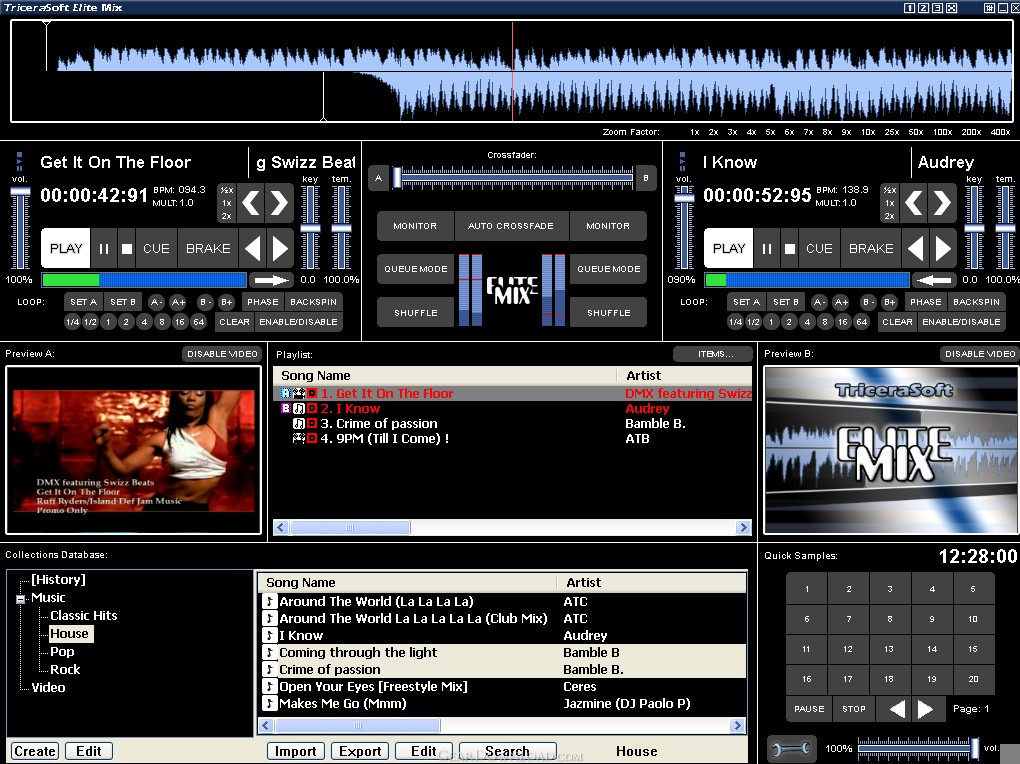The width and height of the screenshot is (1020, 764).
Task: Select 'Crime of passion' in the collections list
Action: pos(502,669)
